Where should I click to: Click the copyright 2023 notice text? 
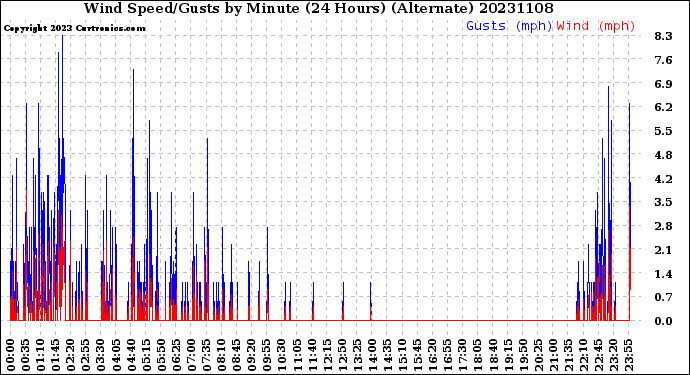(74, 28)
